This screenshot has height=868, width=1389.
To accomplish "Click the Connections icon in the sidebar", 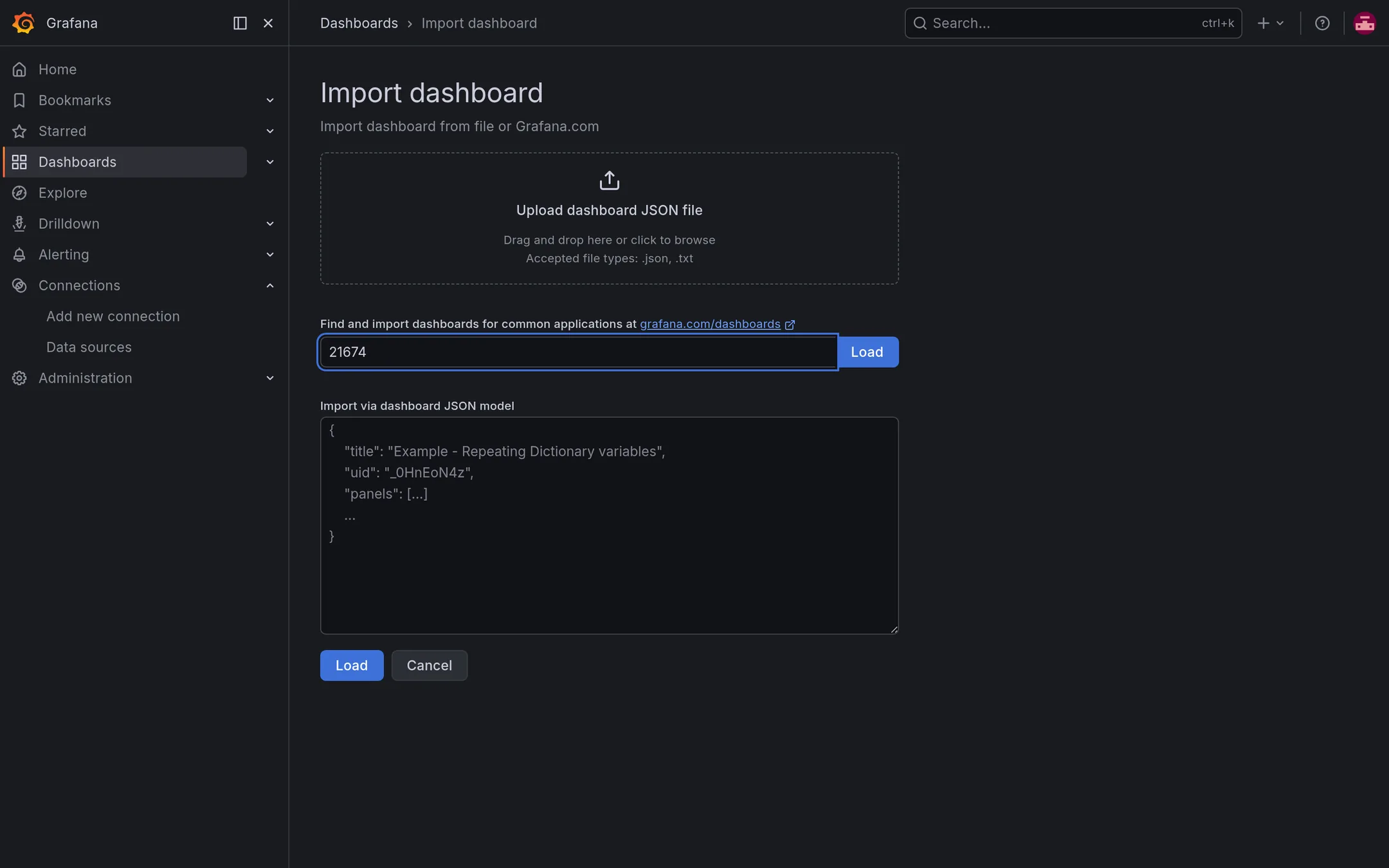I will 19,285.
